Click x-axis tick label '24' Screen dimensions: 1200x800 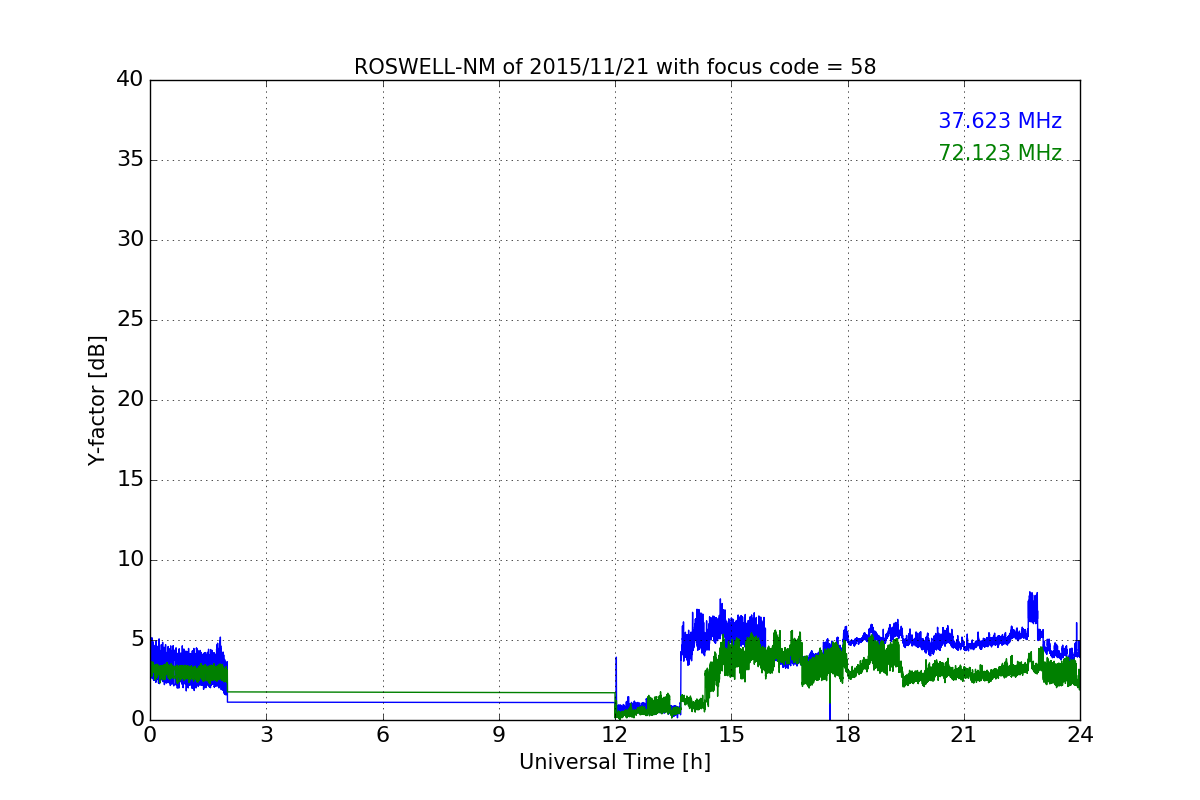1080,735
